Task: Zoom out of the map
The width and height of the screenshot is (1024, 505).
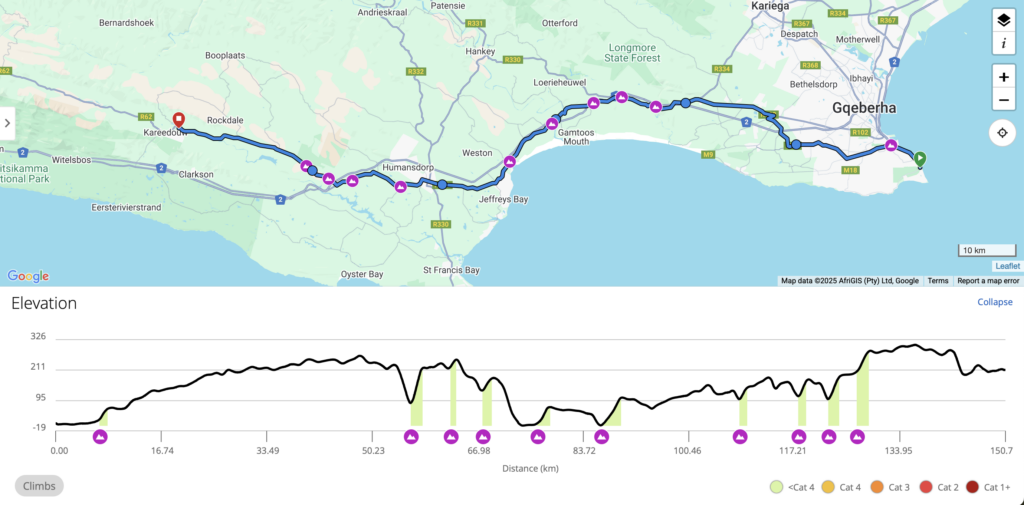Action: point(1003,99)
